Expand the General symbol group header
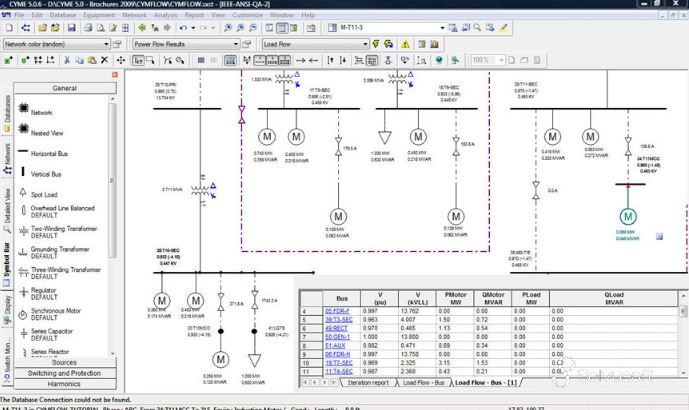Image resolution: width=689 pixels, height=410 pixels. click(65, 88)
